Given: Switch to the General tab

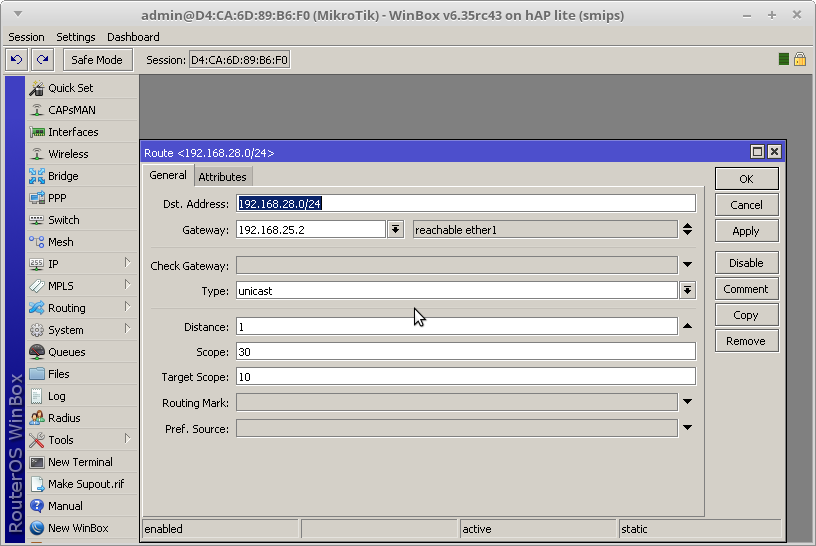Looking at the screenshot, I should 168,175.
